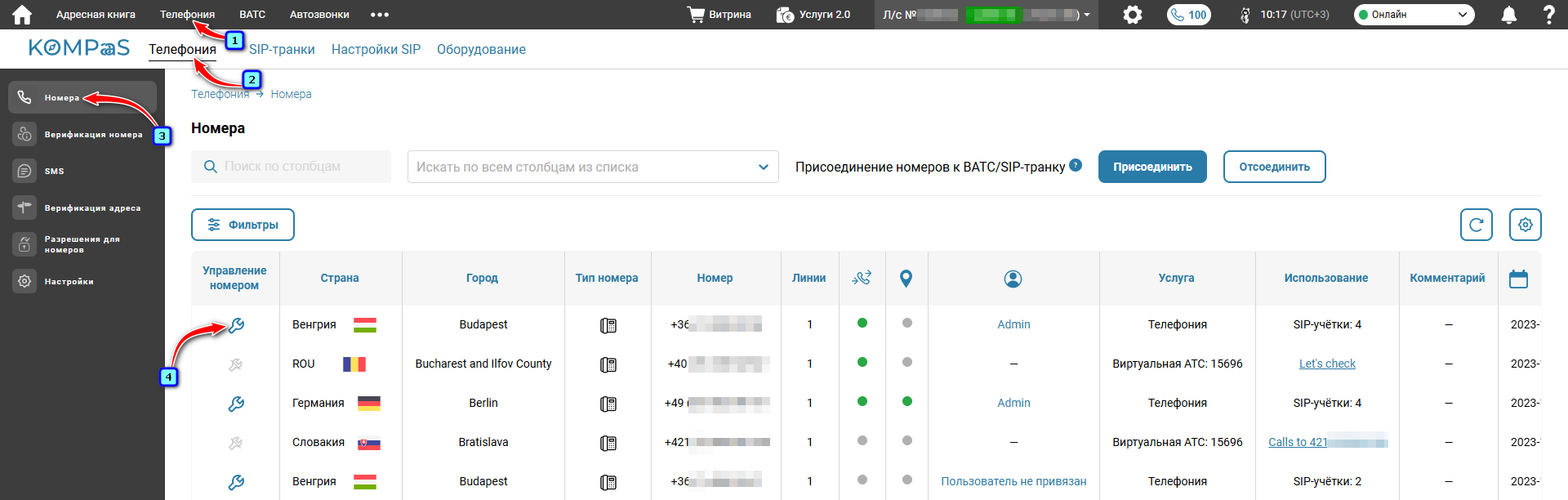Open Admin link in Германия row
This screenshot has height=500, width=1568.
(1013, 403)
